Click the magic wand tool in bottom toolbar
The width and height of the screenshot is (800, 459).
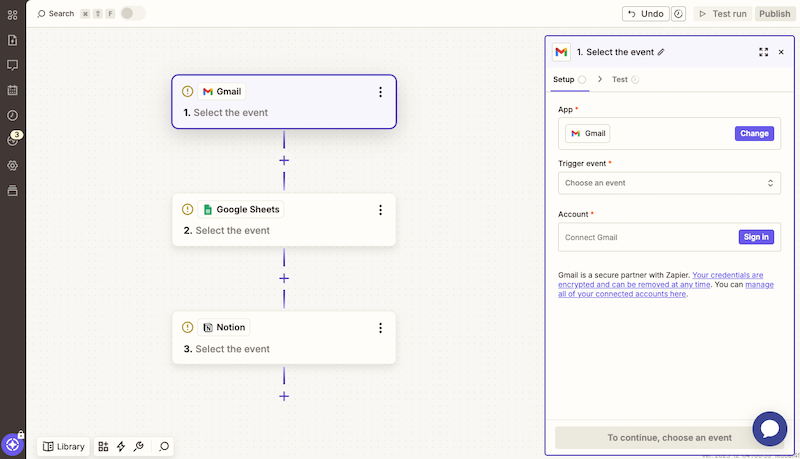click(x=138, y=446)
